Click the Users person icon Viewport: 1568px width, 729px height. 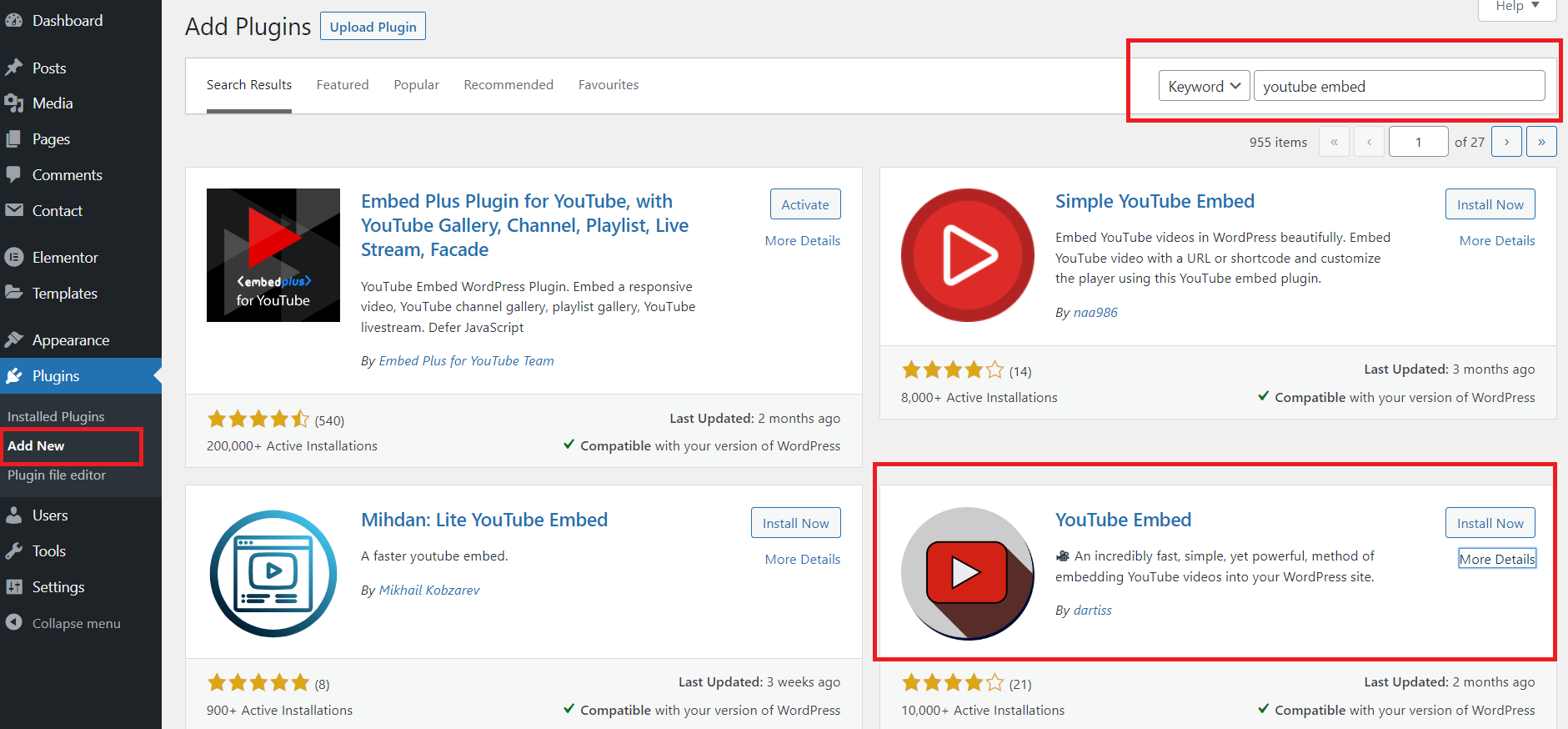pos(13,515)
